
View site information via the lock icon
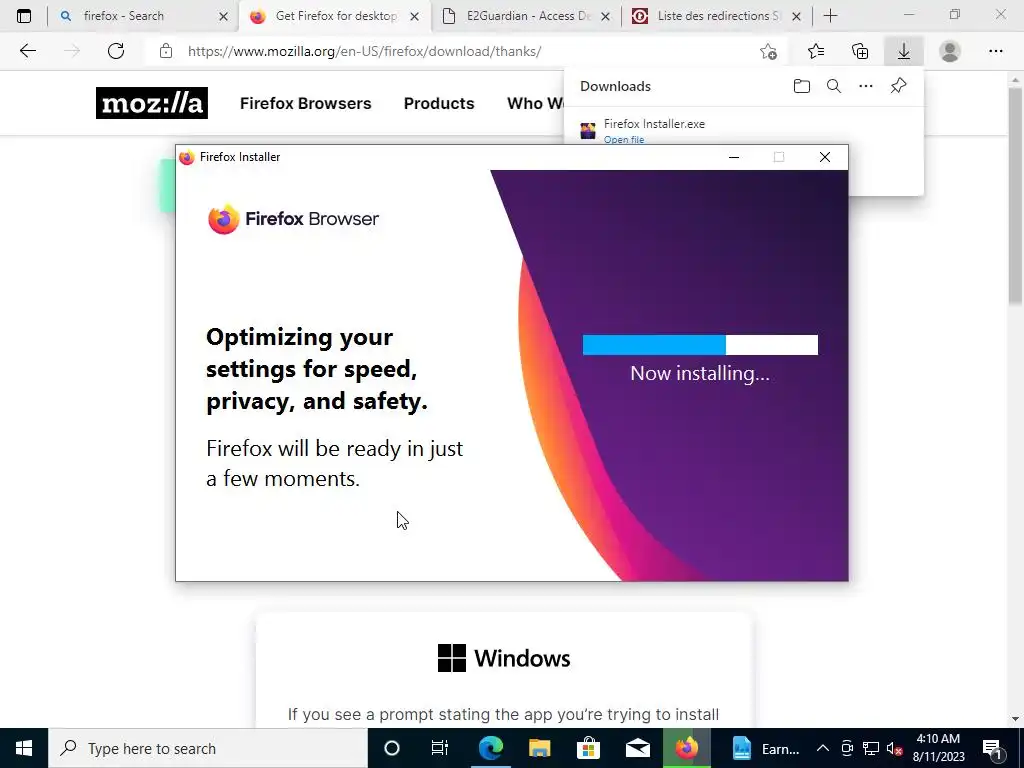pos(166,51)
